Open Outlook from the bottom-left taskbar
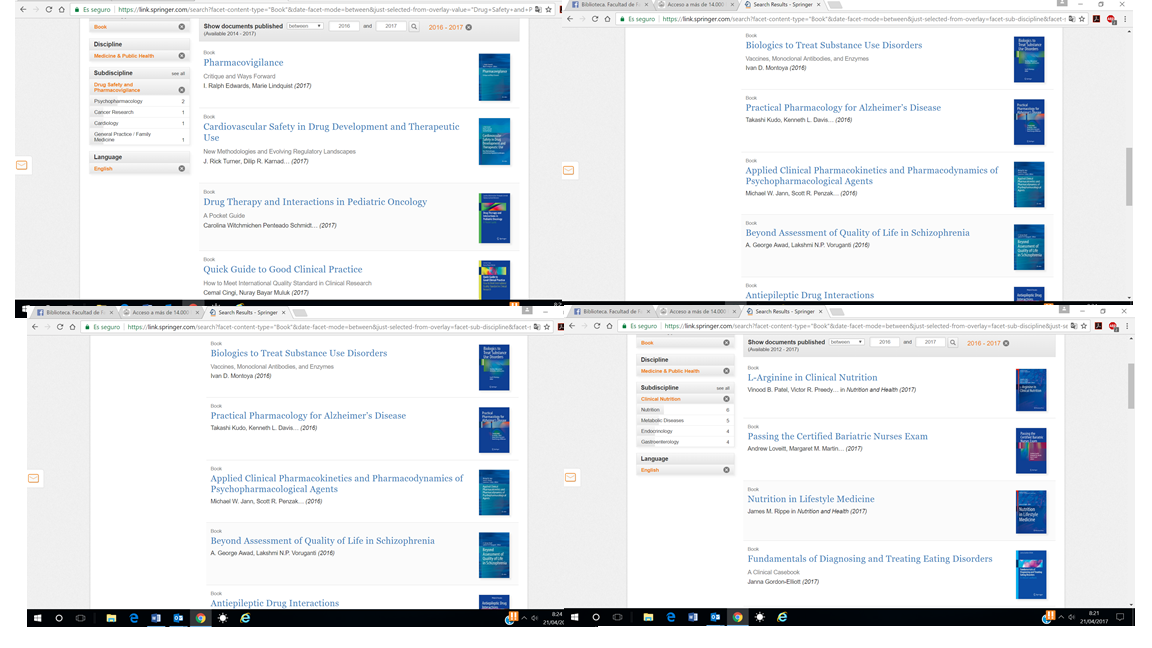This screenshot has width=1152, height=648. pos(178,618)
